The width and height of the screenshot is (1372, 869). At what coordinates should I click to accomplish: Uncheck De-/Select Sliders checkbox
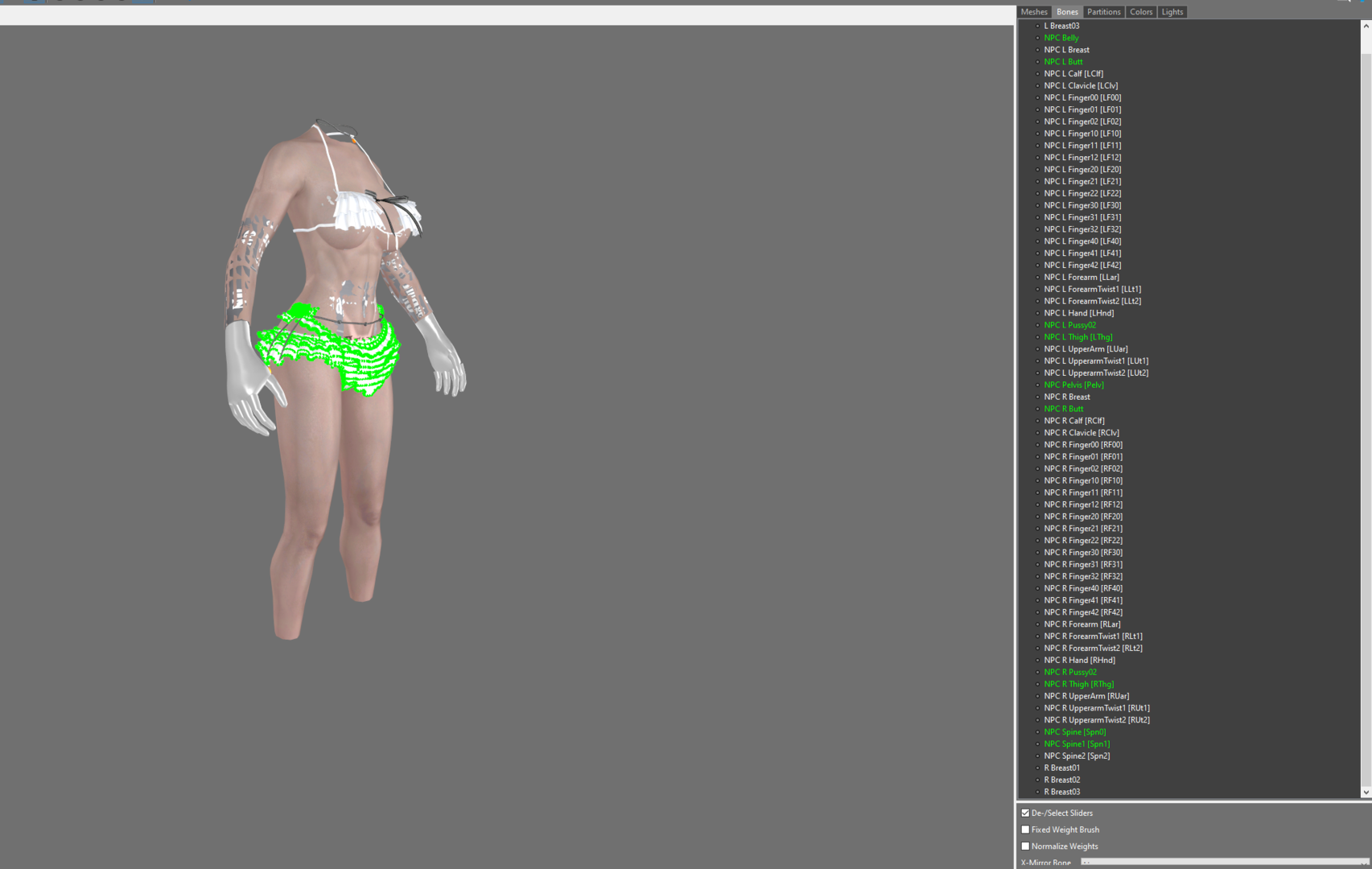1025,813
